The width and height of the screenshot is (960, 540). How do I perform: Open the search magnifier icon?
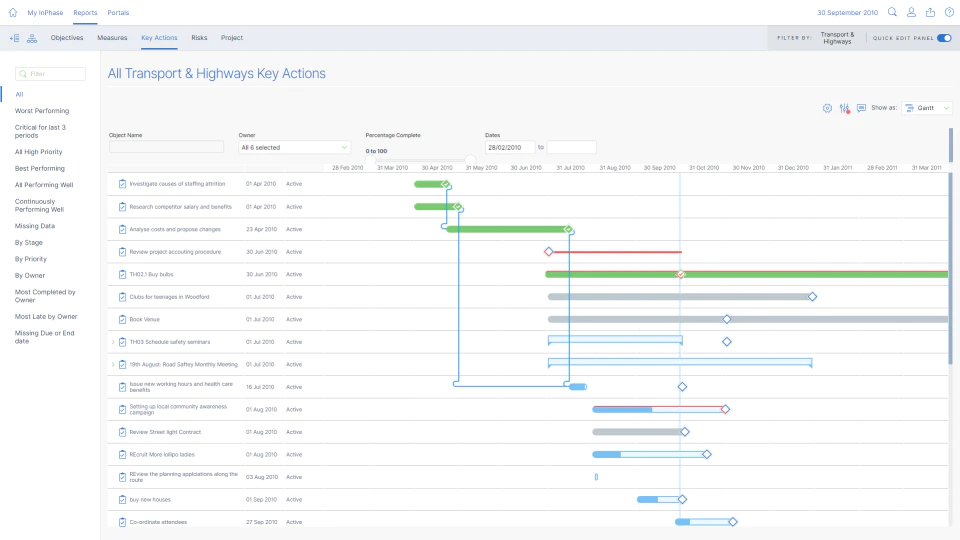[x=892, y=12]
